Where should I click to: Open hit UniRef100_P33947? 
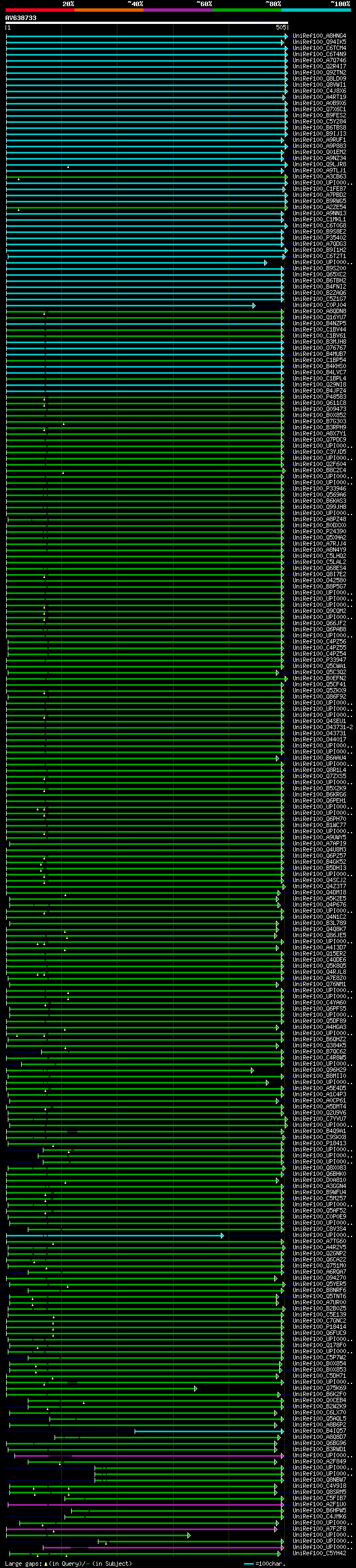click(319, 660)
